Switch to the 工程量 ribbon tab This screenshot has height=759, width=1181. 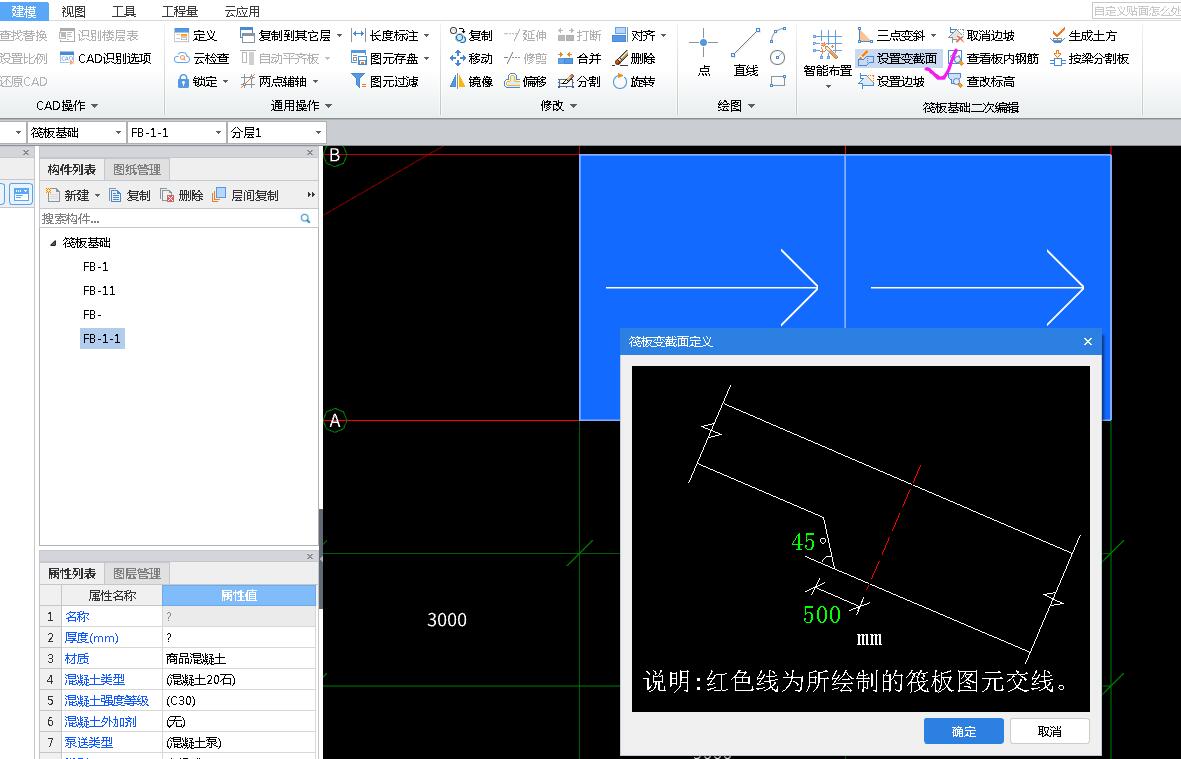coord(180,11)
